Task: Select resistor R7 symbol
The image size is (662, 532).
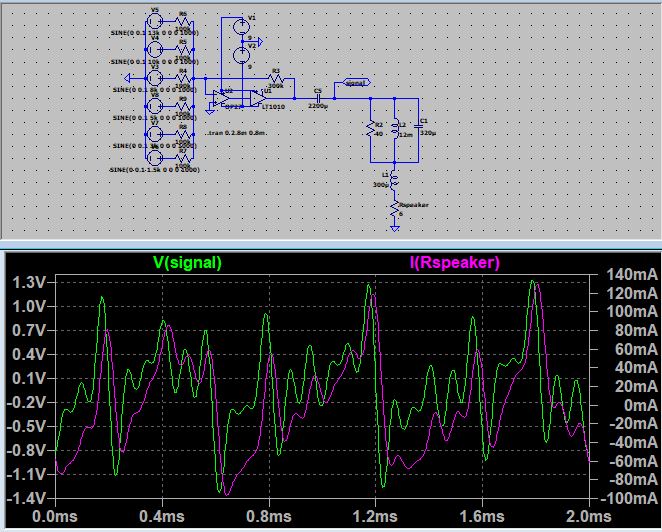Action: [x=183, y=158]
